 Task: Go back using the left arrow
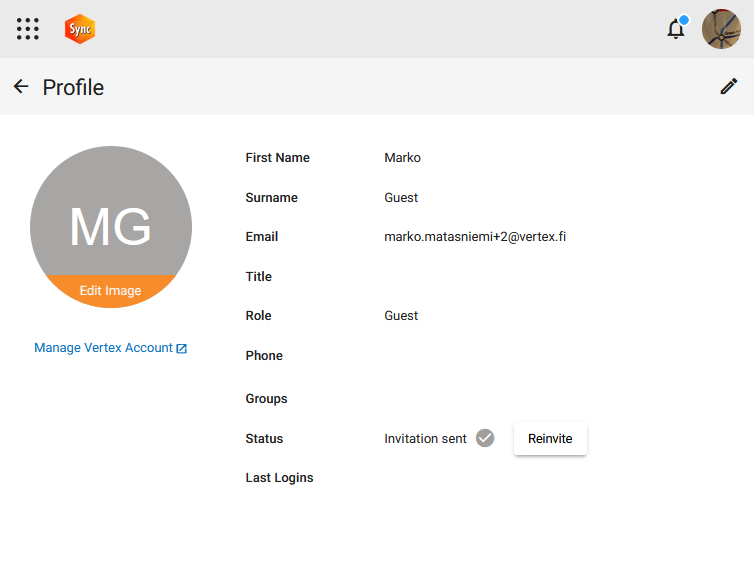(21, 87)
